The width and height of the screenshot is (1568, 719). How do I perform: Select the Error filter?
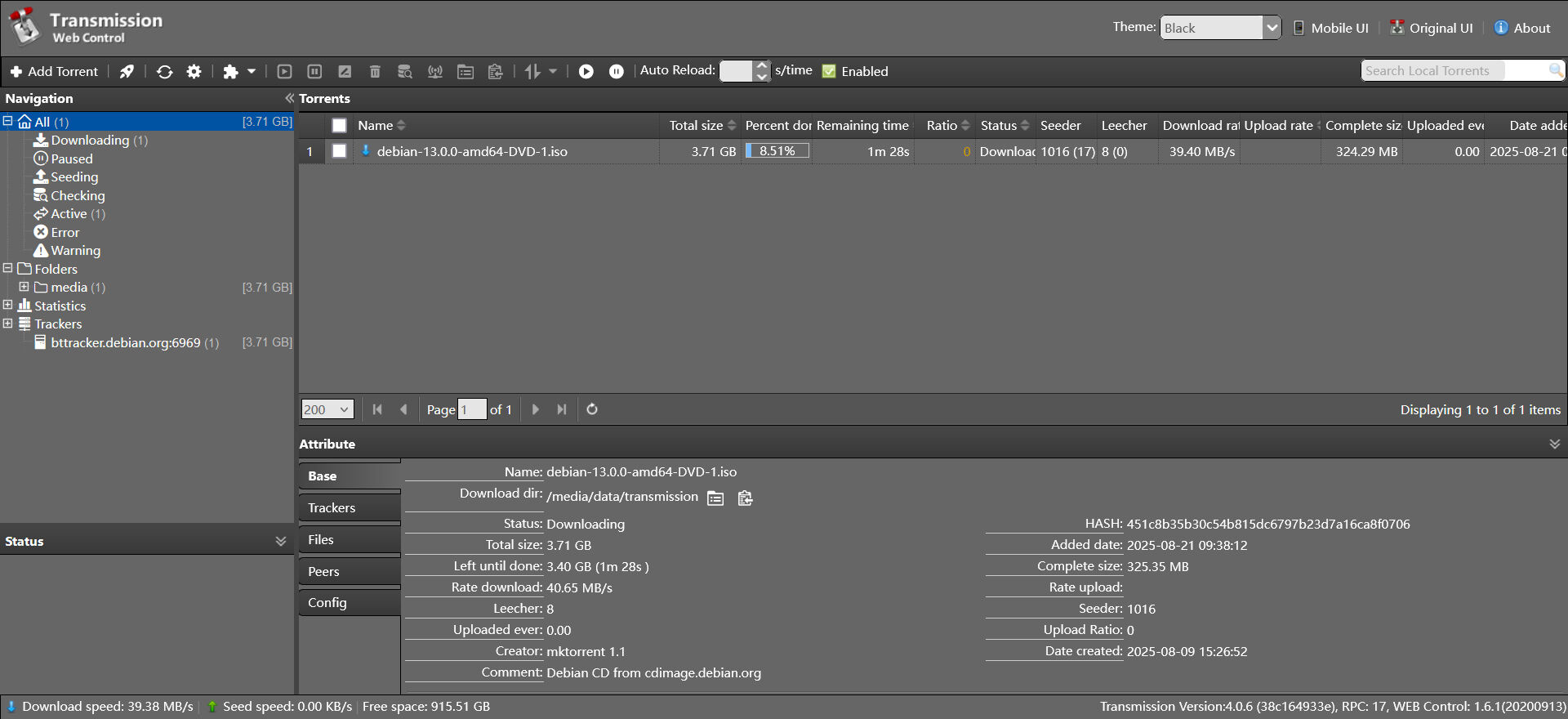(x=56, y=232)
